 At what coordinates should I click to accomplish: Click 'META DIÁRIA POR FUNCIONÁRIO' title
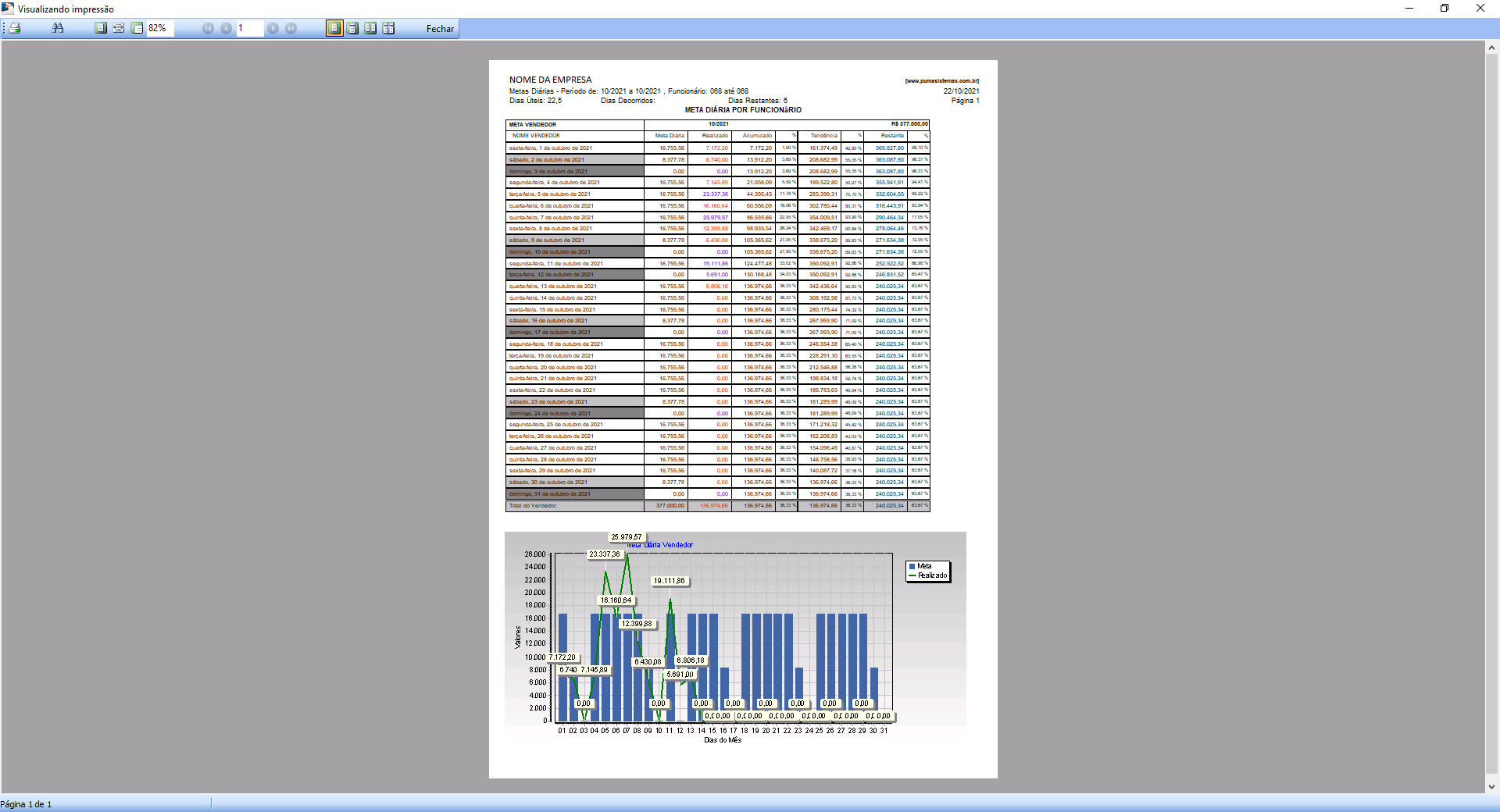pos(743,110)
